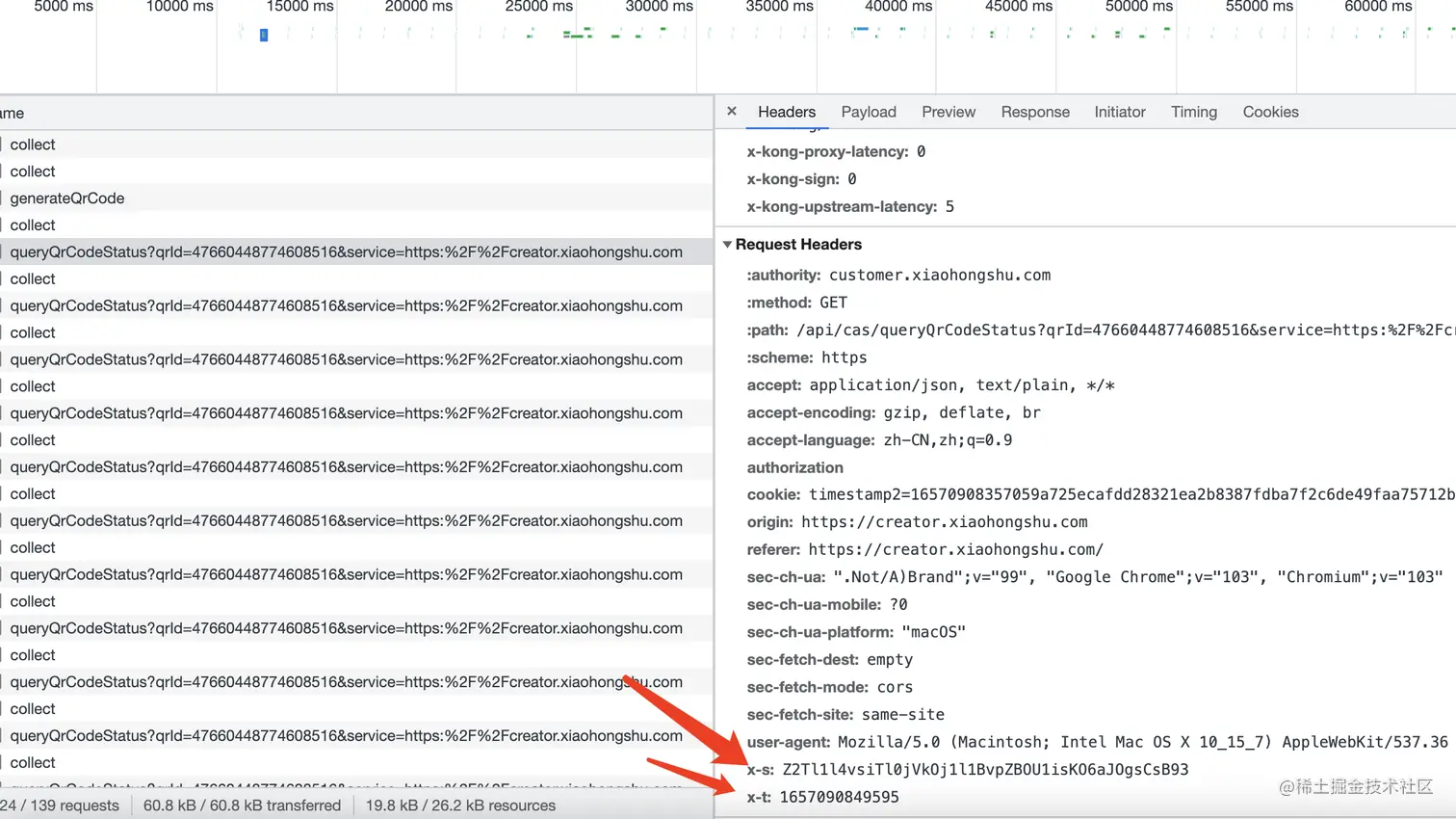
Task: Click the sec-ch-ua-mobile header
Action: (827, 605)
